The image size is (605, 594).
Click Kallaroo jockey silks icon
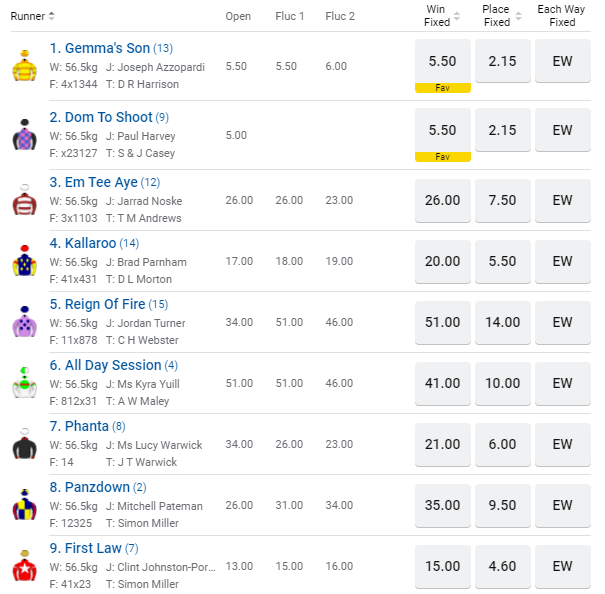click(x=24, y=262)
